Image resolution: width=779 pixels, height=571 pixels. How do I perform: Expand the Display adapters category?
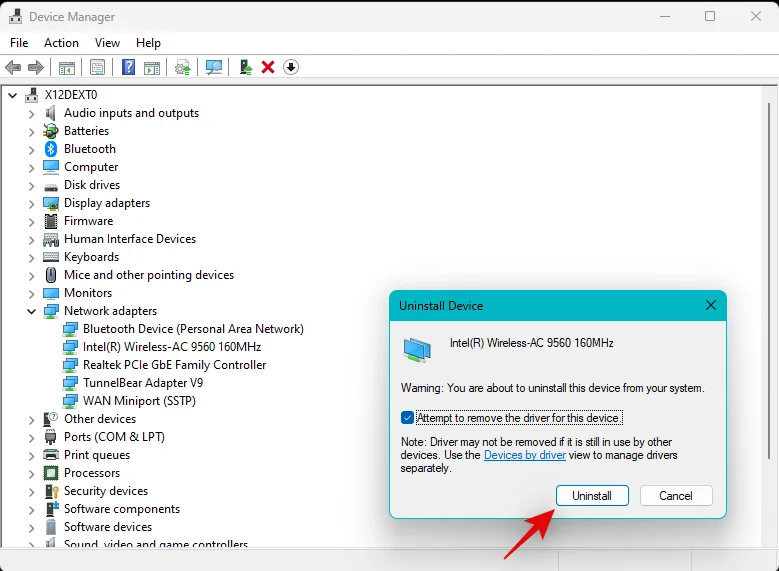[31, 203]
